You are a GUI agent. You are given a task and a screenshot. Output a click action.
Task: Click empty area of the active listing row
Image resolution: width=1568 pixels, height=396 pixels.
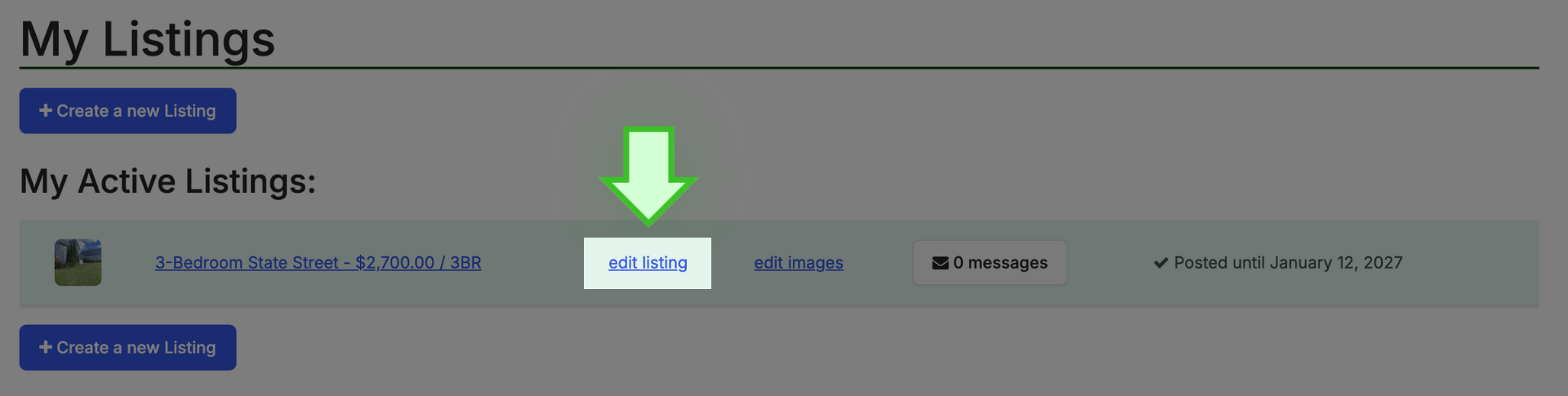[x=1470, y=263]
